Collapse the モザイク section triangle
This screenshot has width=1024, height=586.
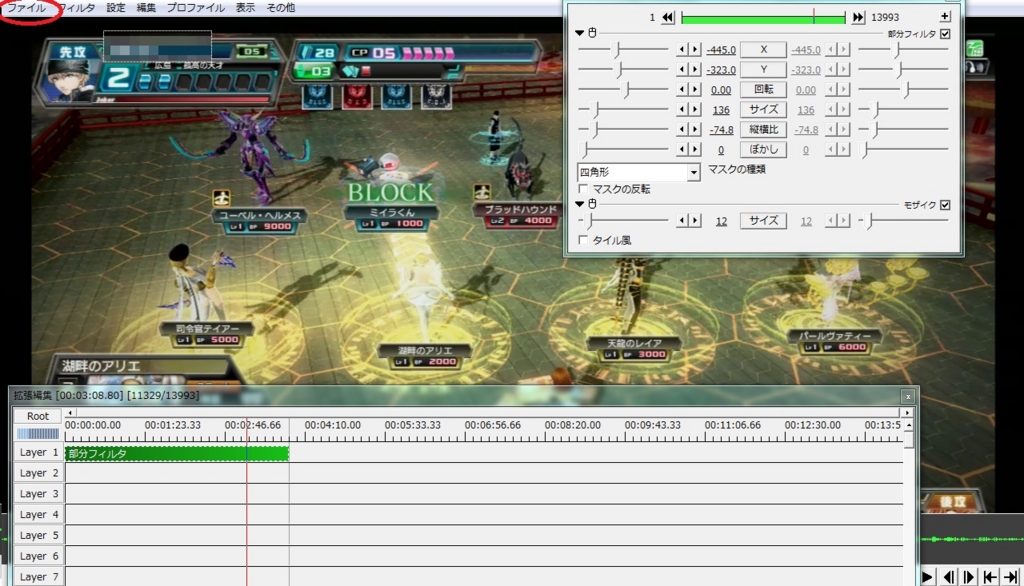579,204
